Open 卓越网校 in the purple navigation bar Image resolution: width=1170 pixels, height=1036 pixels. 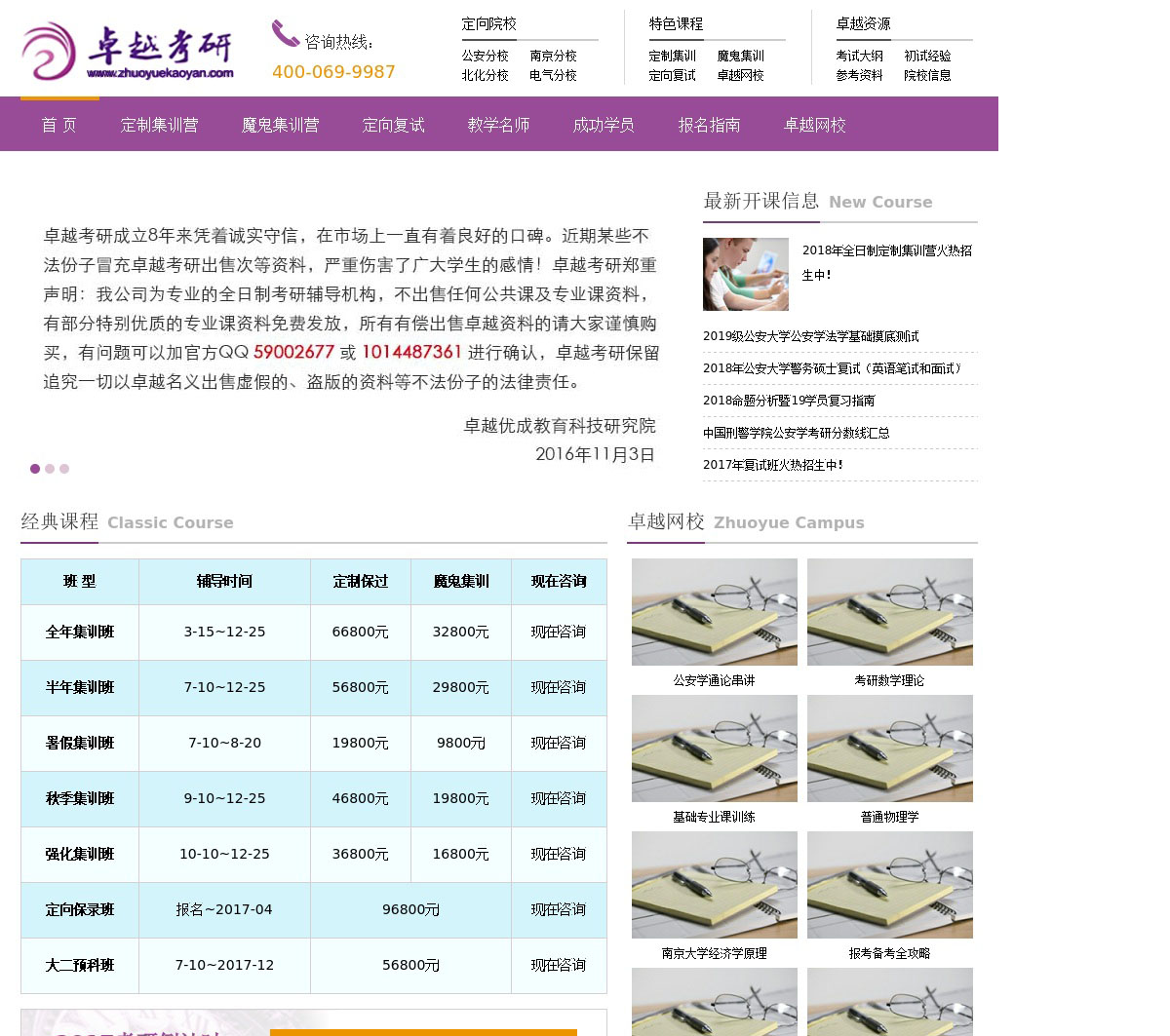[x=814, y=125]
